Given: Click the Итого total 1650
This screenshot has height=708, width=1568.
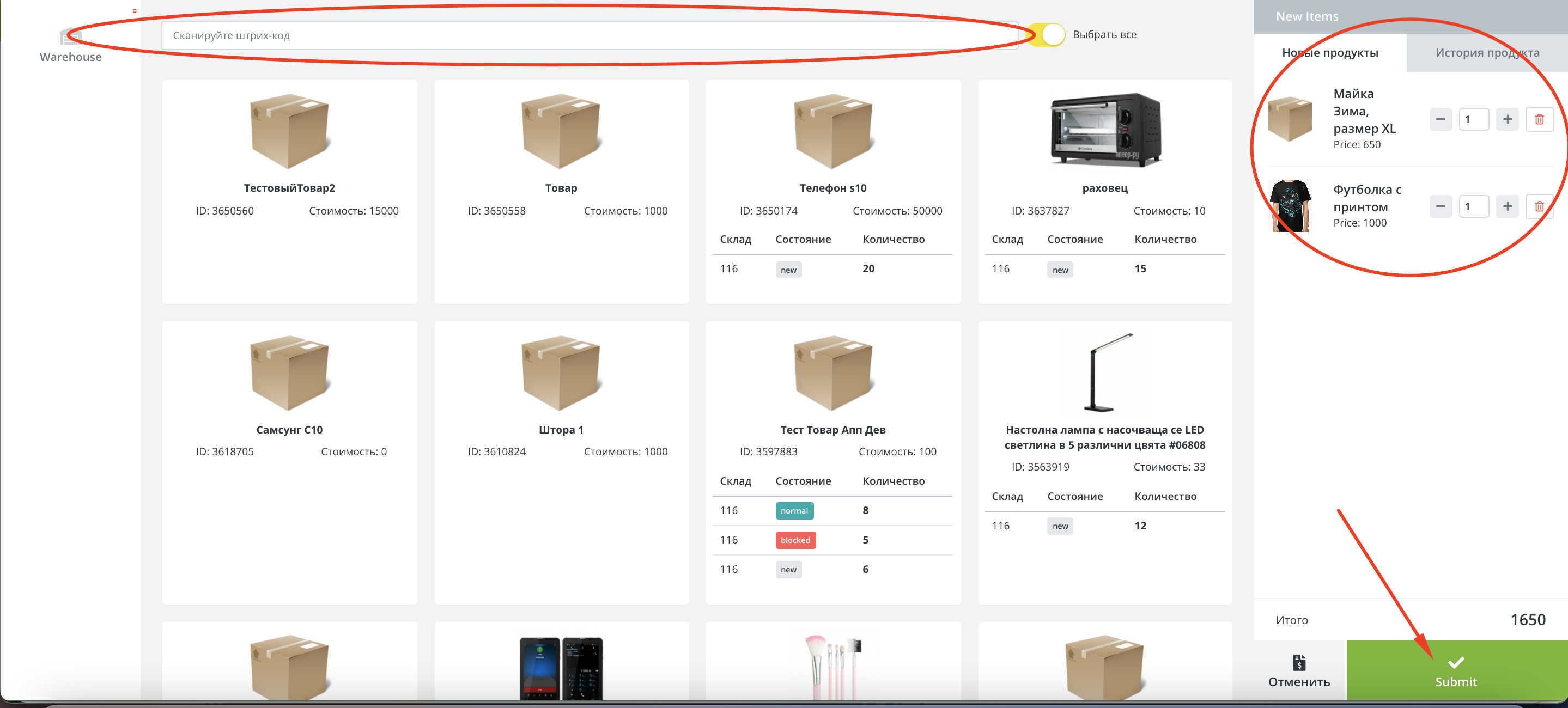Looking at the screenshot, I should [1528, 620].
